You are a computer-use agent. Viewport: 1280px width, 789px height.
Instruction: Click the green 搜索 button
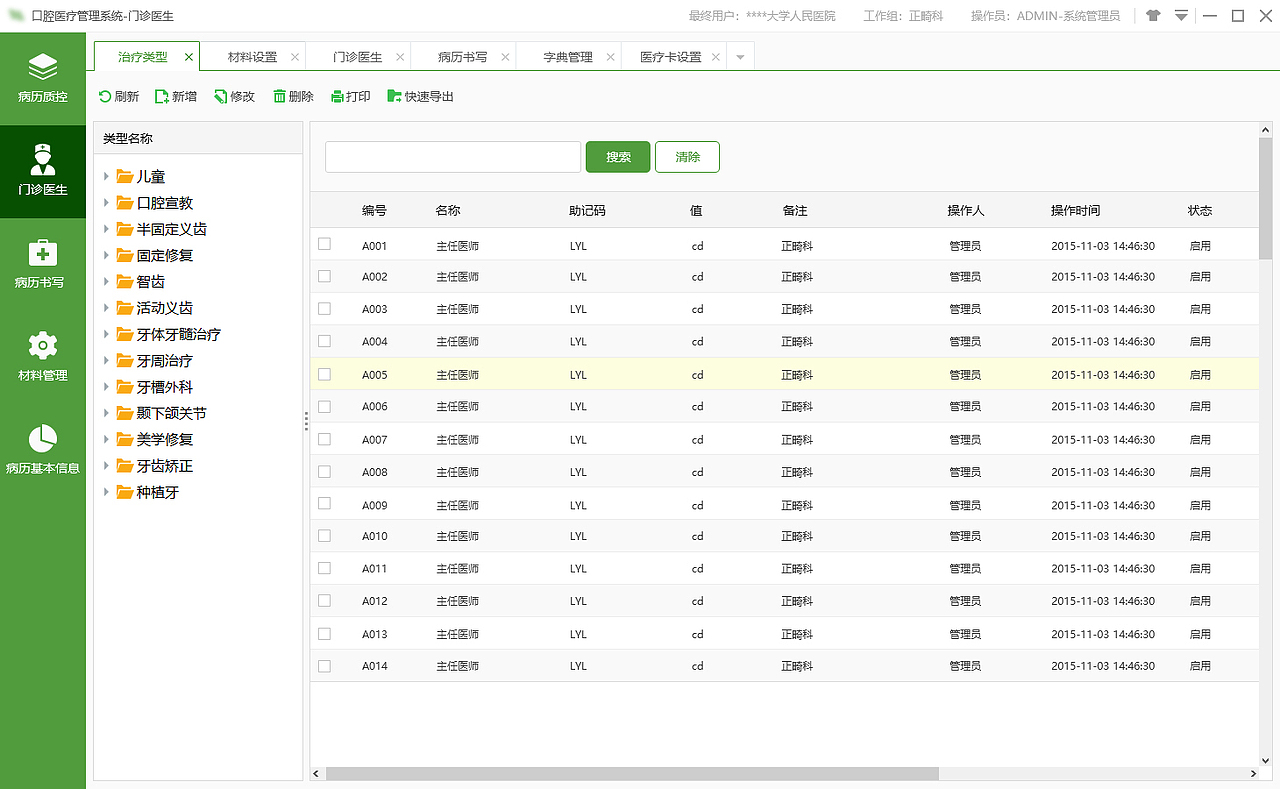point(618,157)
